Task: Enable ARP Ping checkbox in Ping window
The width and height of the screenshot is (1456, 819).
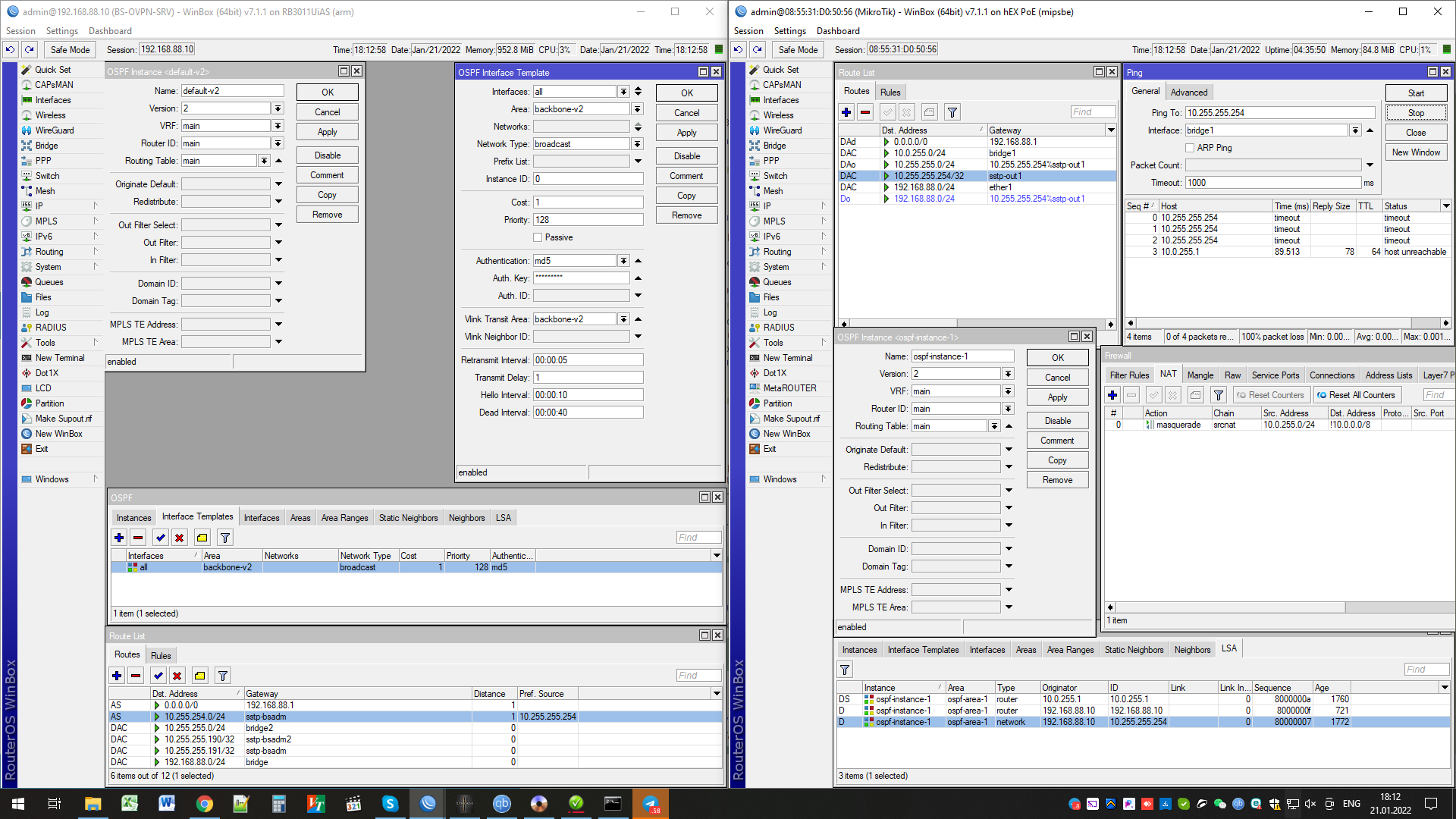Action: [1190, 149]
